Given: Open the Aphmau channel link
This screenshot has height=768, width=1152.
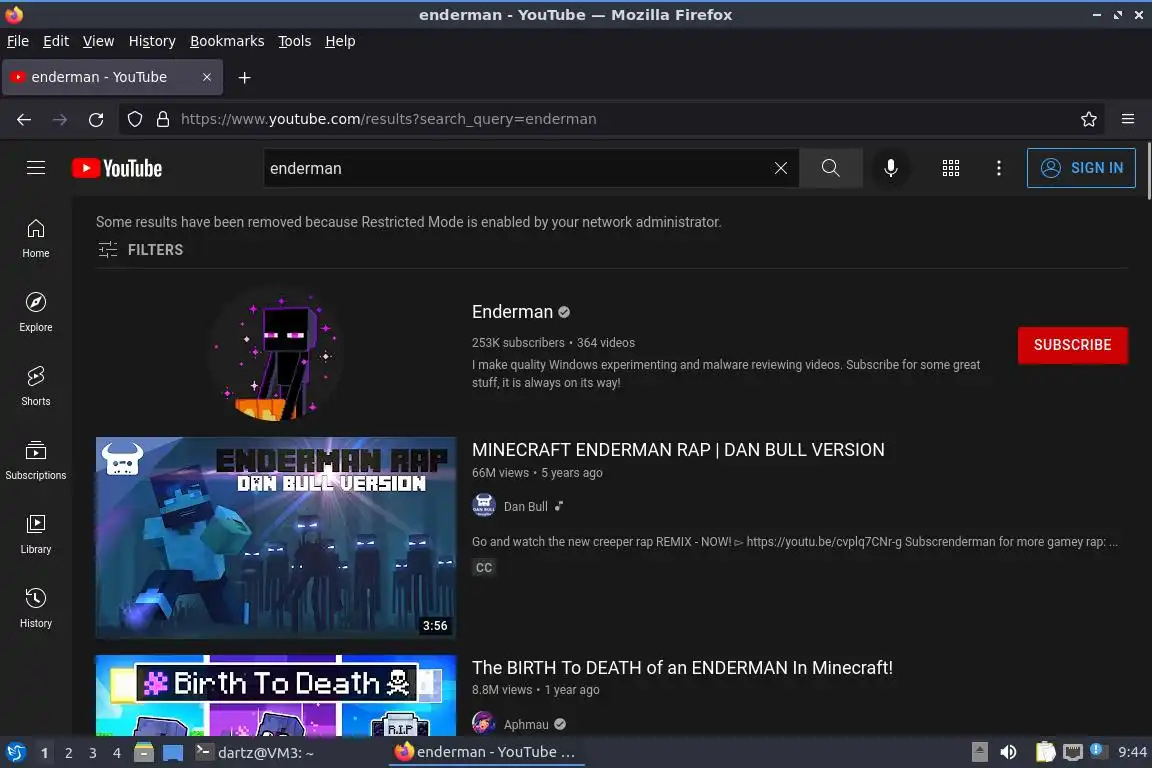Looking at the screenshot, I should tap(526, 725).
